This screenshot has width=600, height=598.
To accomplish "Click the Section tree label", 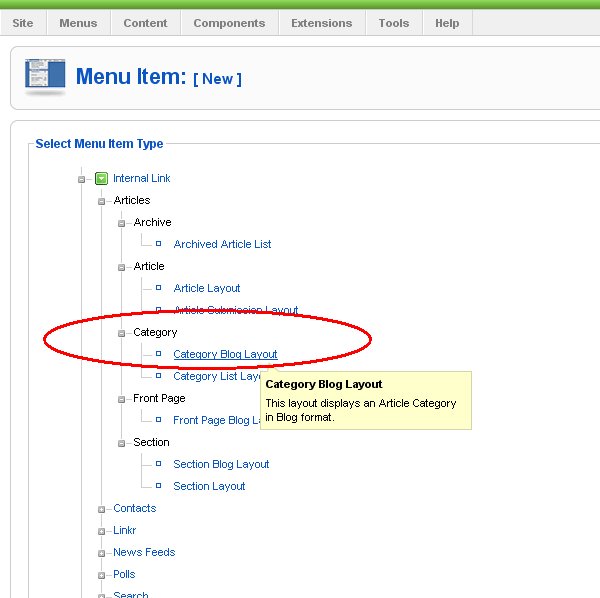I will coord(151,442).
